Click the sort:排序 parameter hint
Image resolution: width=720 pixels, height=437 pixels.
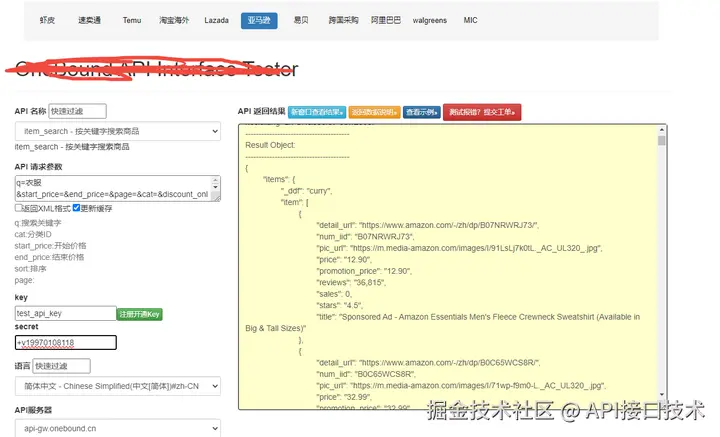pyautogui.click(x=30, y=269)
